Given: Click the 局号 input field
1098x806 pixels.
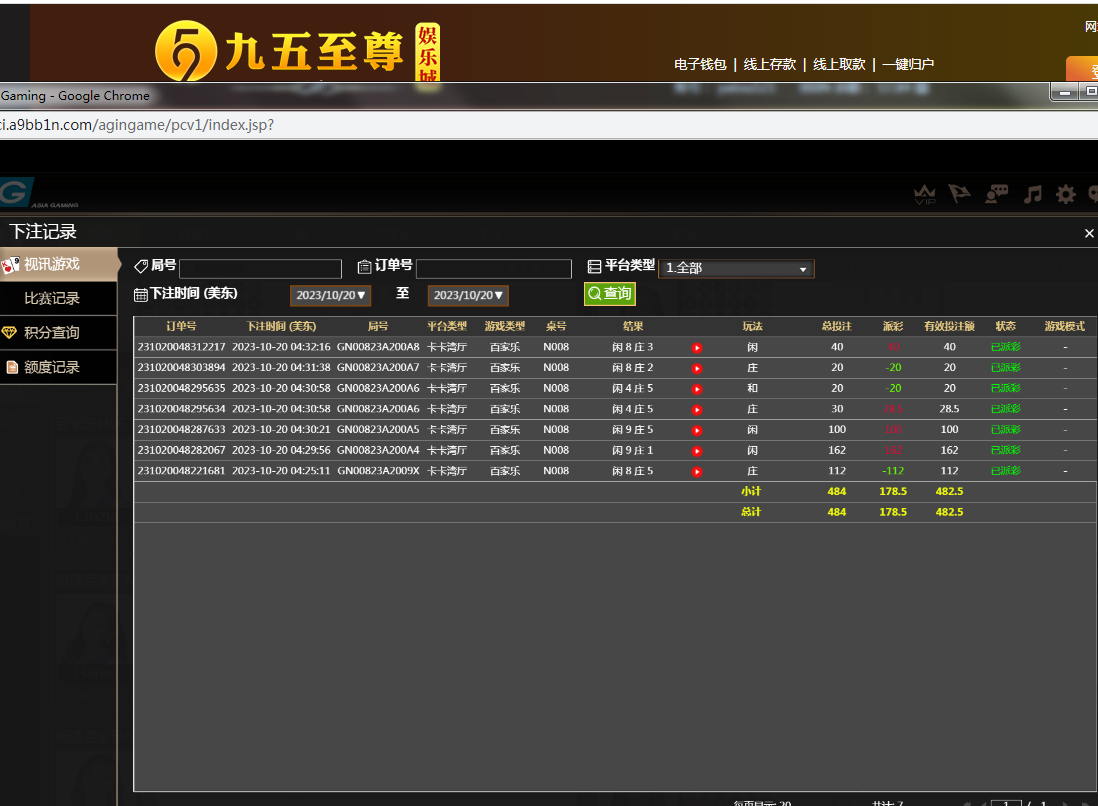Looking at the screenshot, I should (260, 269).
